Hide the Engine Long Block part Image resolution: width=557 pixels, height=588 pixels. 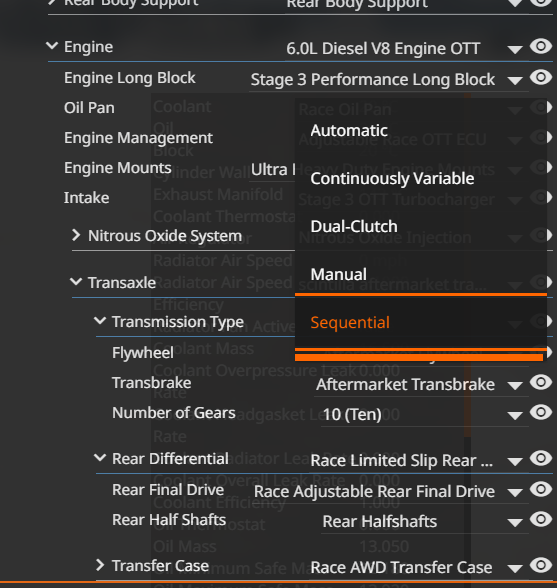pos(541,78)
